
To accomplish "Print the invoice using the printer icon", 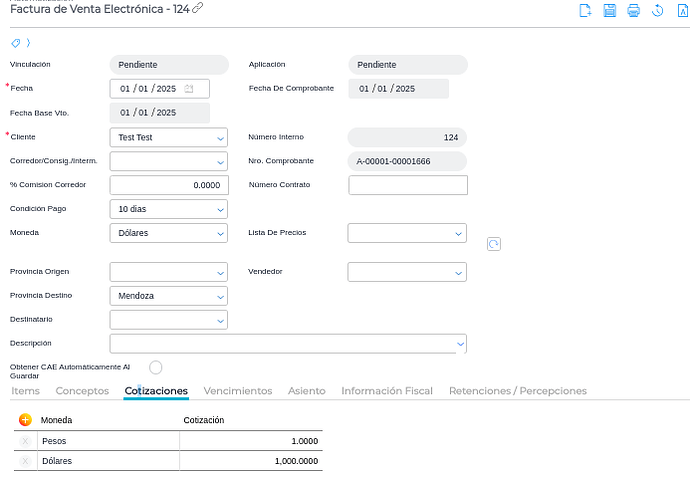I will click(x=633, y=11).
